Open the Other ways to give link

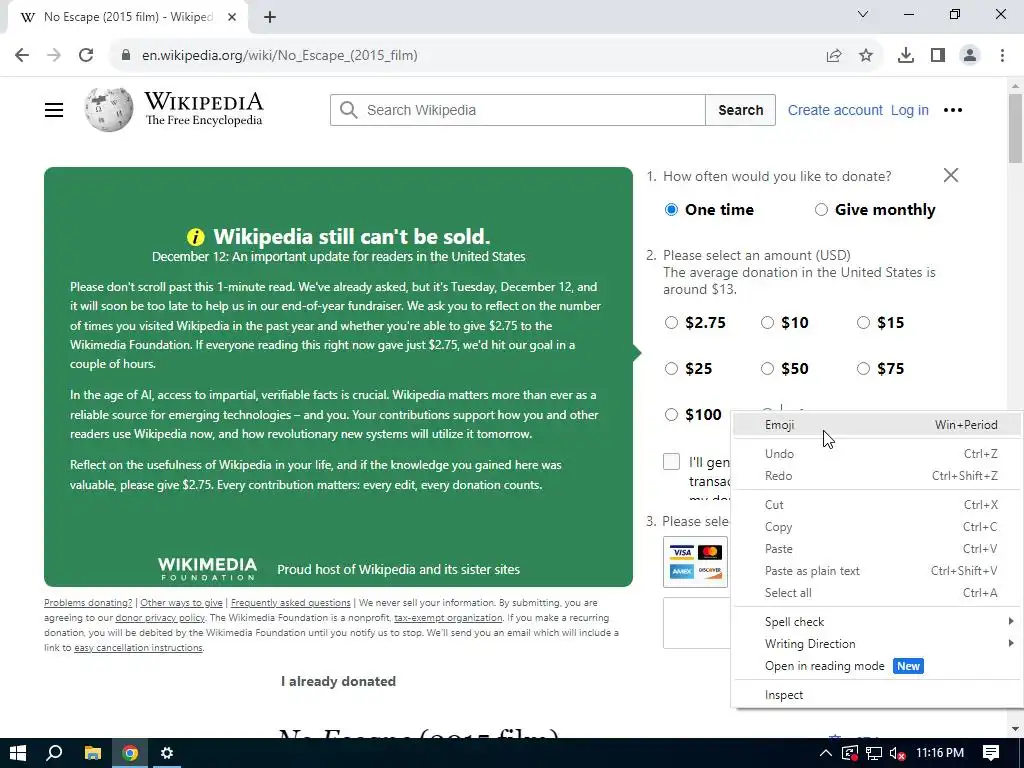182,603
